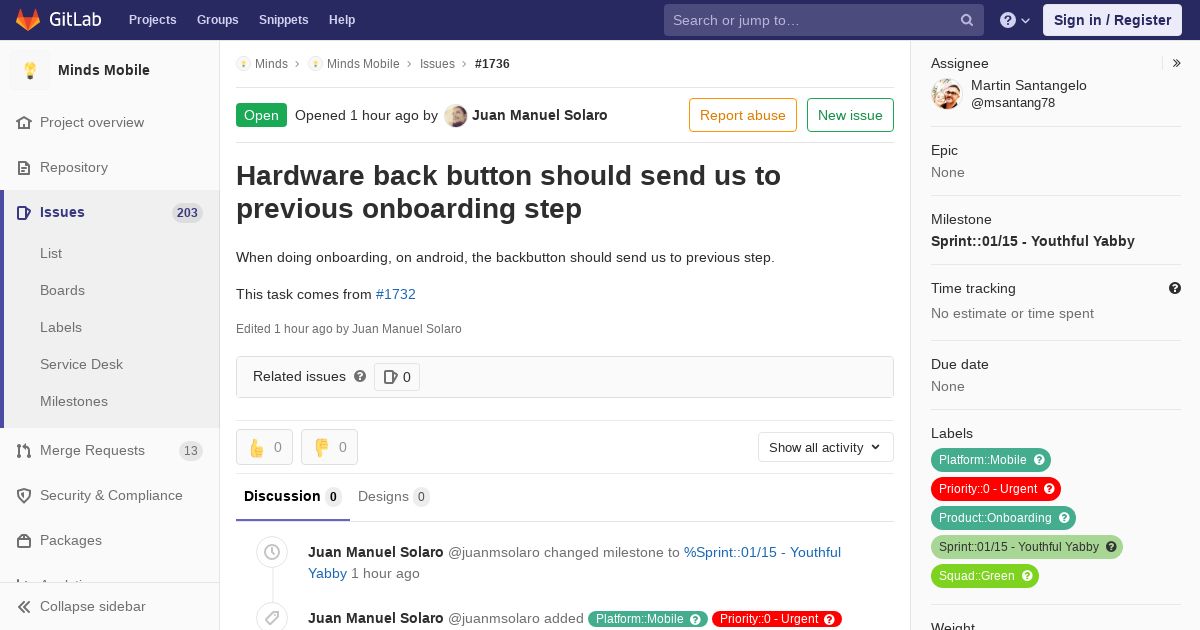Open the Projects menu
This screenshot has width=1200, height=630.
(x=152, y=20)
